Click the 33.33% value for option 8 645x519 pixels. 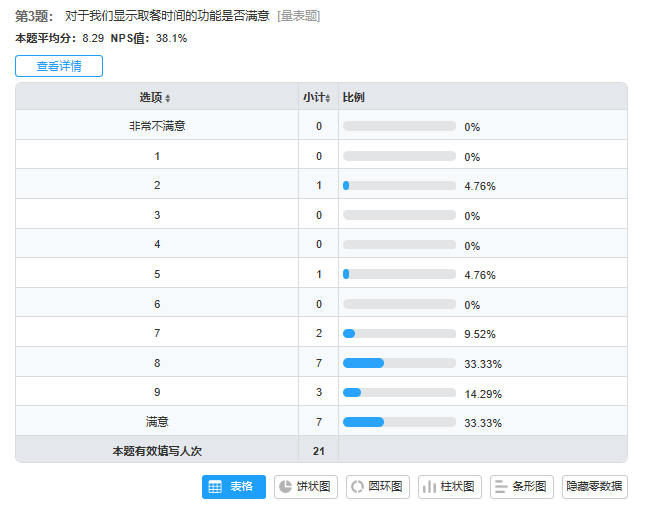pos(483,364)
